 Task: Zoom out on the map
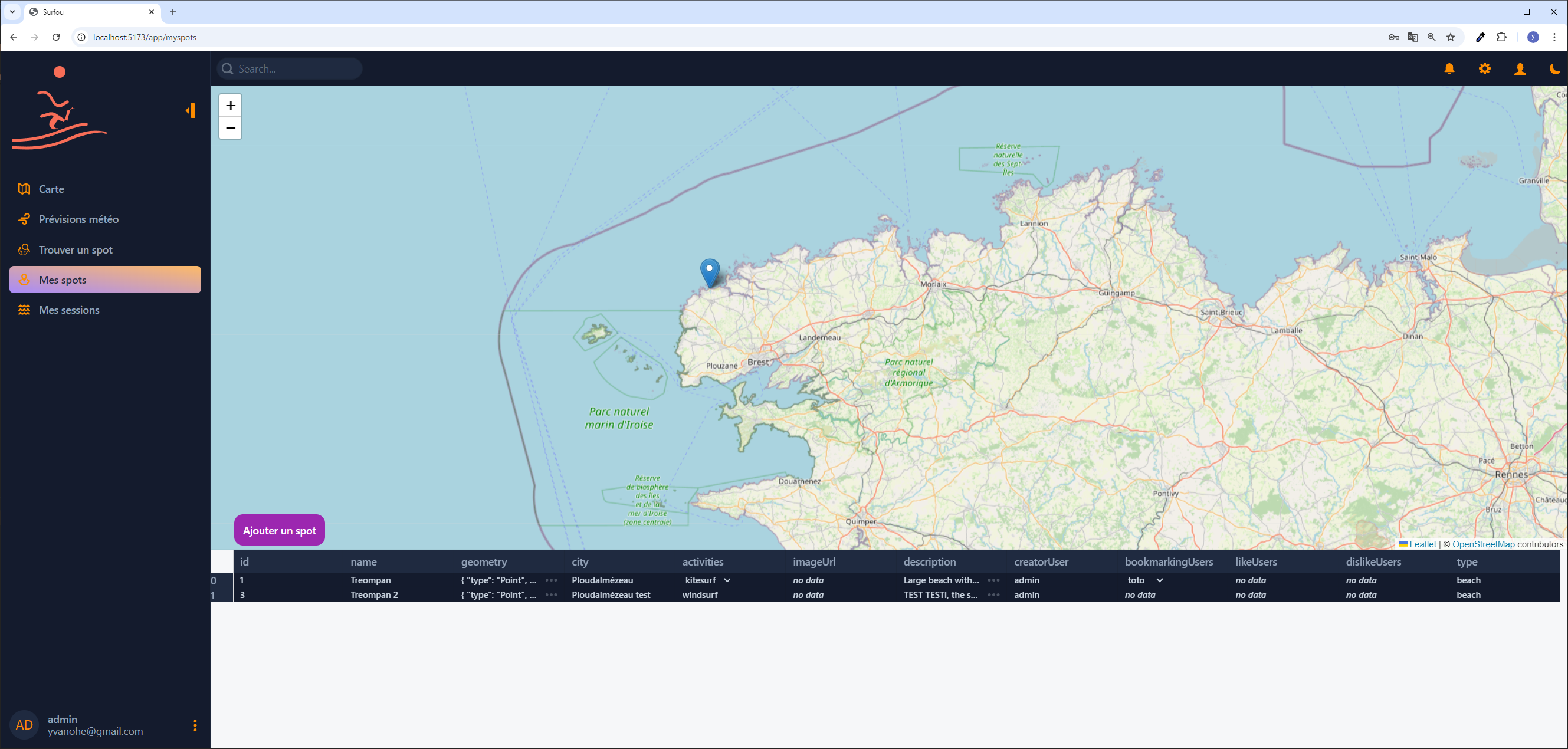tap(230, 128)
